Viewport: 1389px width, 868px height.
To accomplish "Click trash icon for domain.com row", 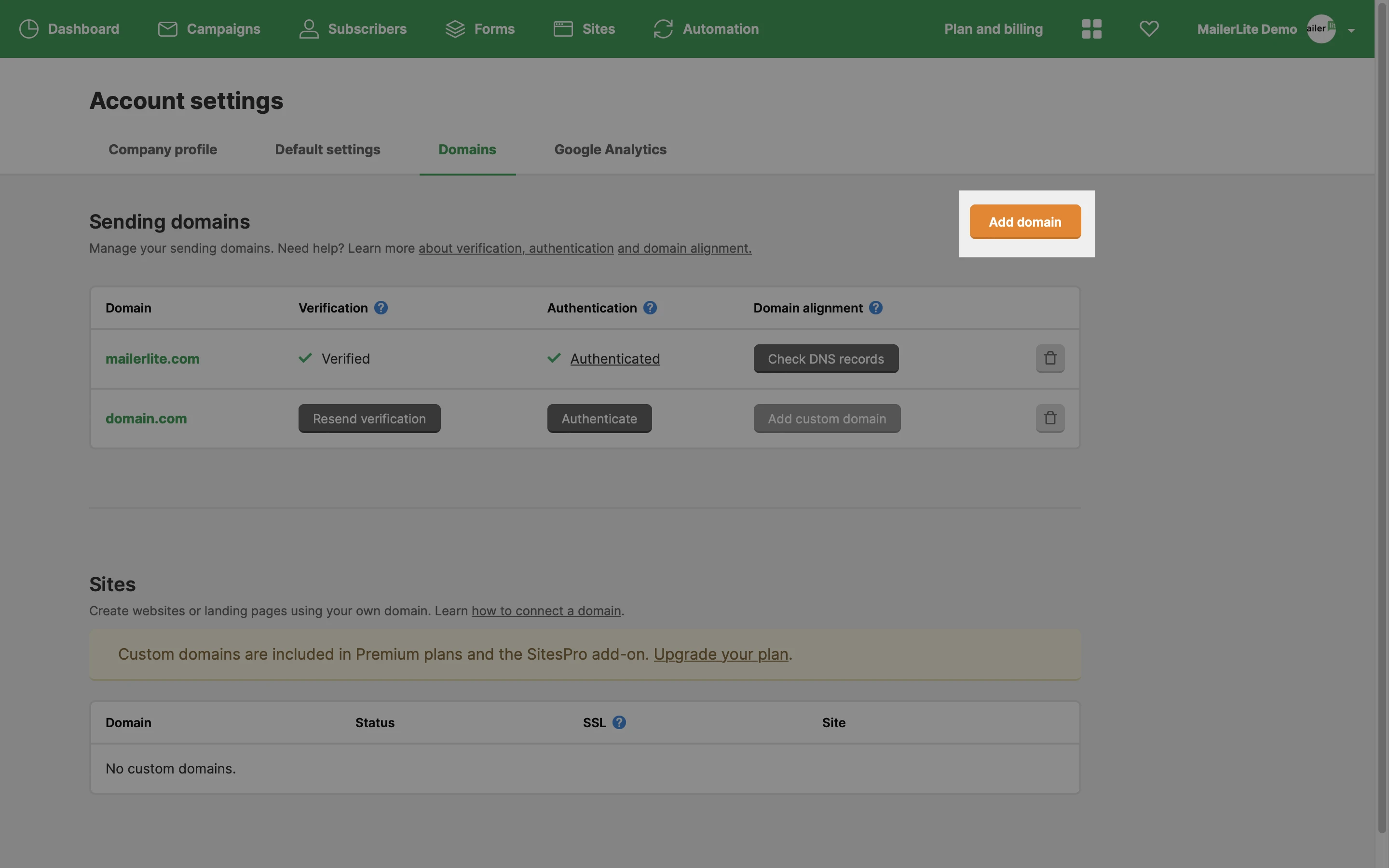I will tap(1050, 418).
